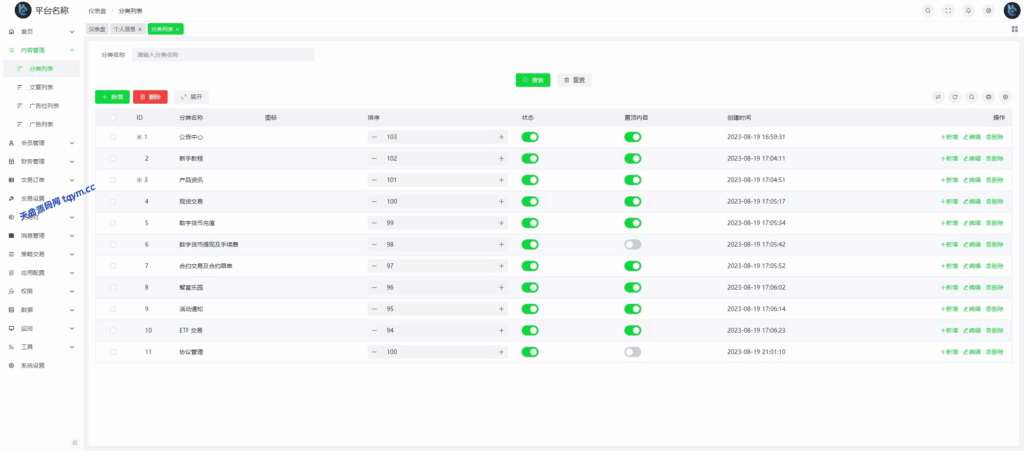
Task: Toggle 置顶内容 switch for 产品资讯
Action: 633,180
